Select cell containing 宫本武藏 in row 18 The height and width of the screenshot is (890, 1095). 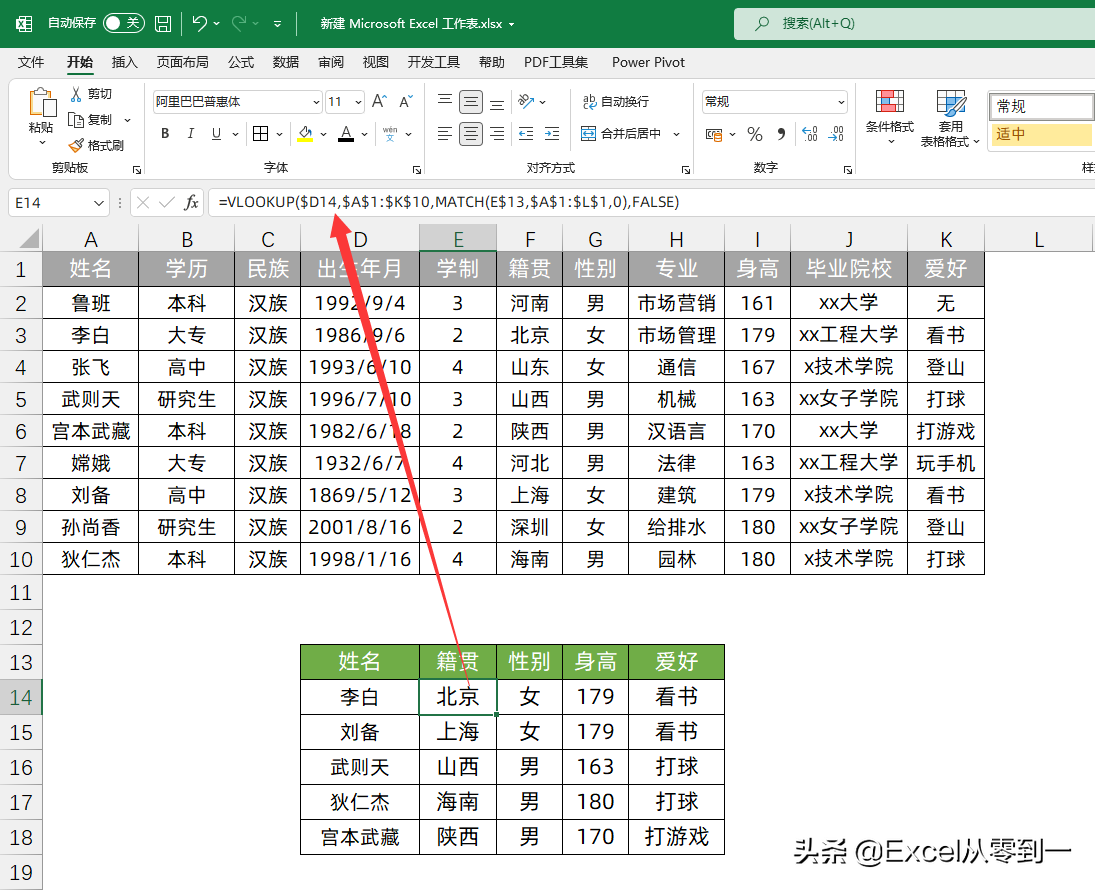coord(360,837)
